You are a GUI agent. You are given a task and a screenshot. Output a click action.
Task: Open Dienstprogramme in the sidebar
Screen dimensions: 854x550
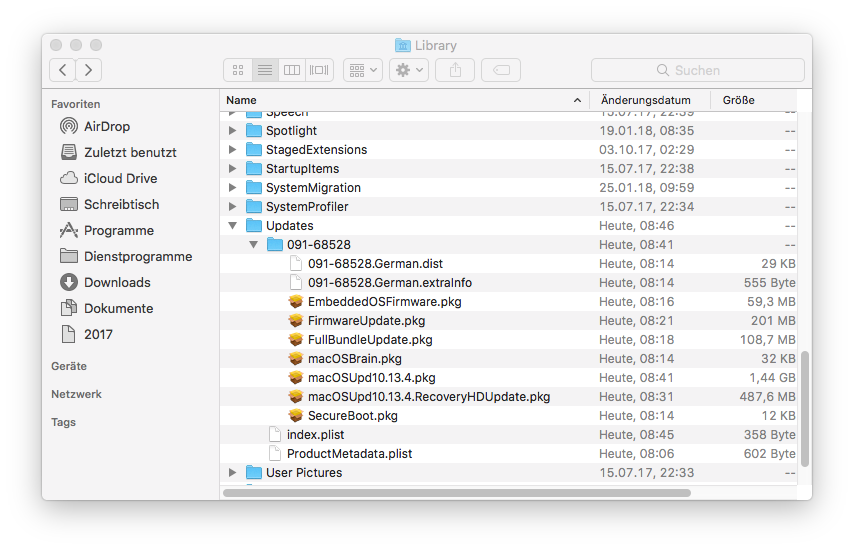(x=126, y=256)
